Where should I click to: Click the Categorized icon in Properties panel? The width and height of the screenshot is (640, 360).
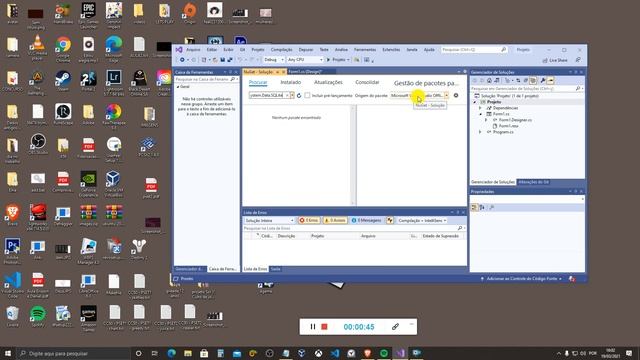tap(474, 207)
